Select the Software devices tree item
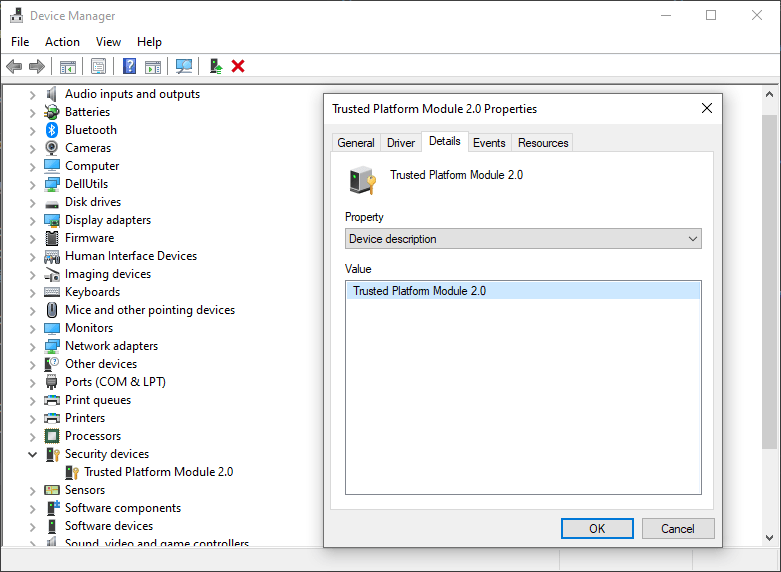Viewport: 781px width, 572px height. tap(109, 526)
